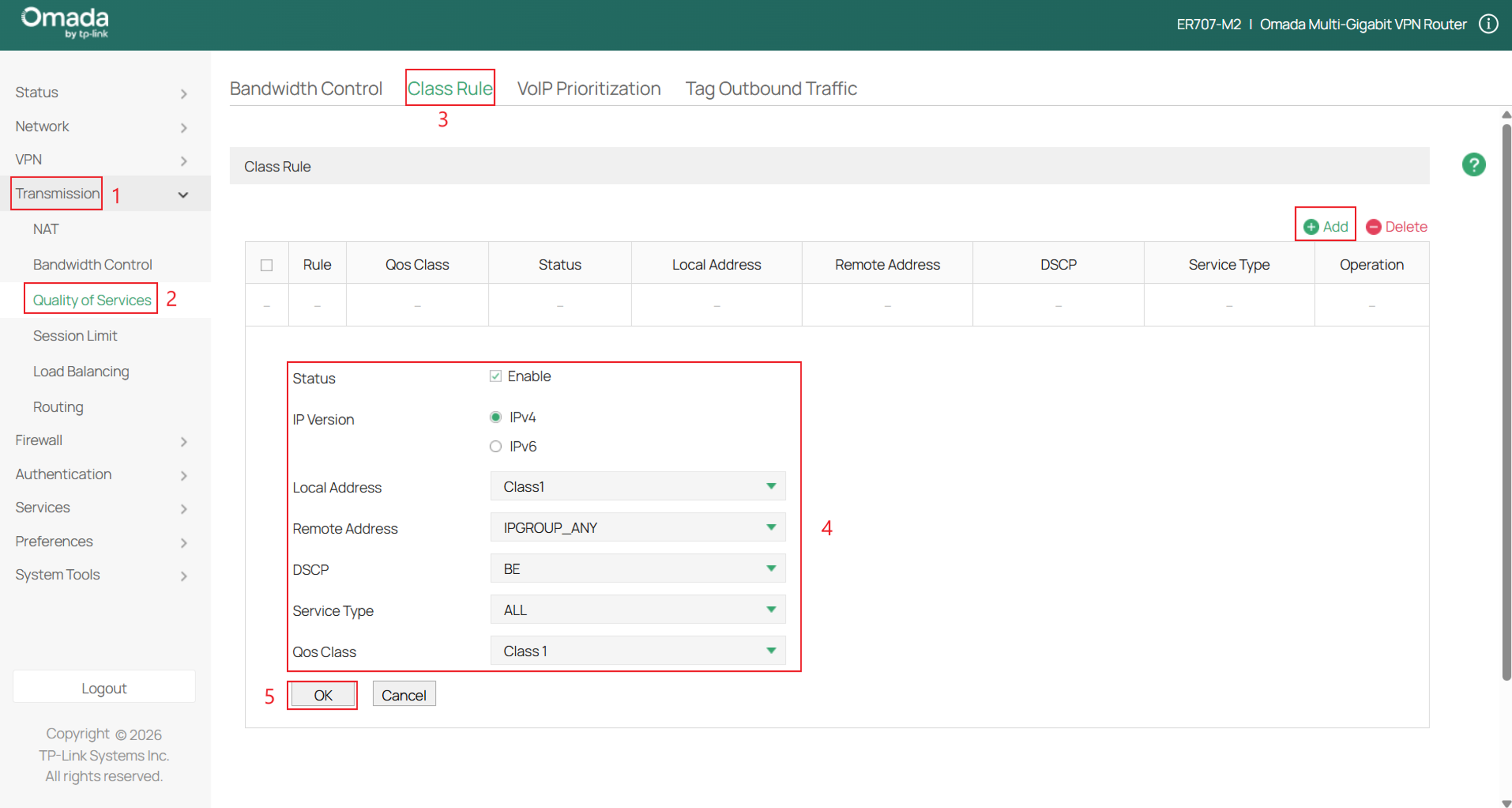Click the Firewall menu label
This screenshot has width=1512, height=808.
(39, 440)
